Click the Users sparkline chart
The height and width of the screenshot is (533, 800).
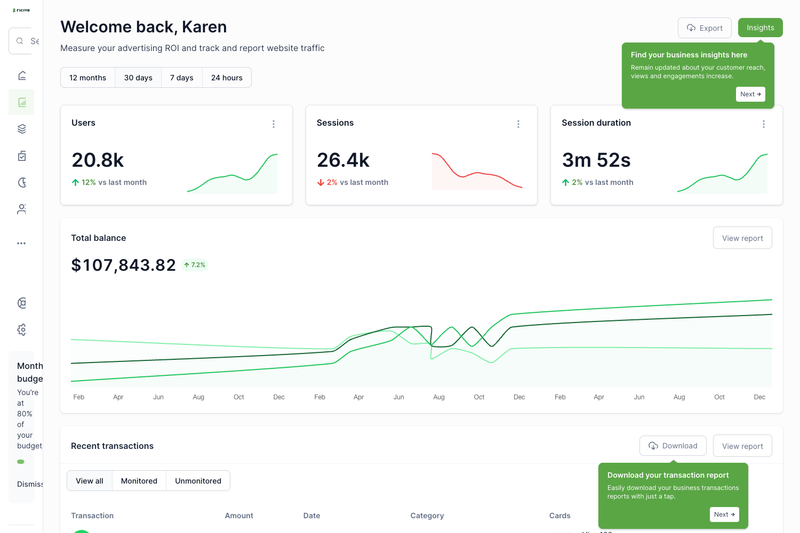pos(232,173)
